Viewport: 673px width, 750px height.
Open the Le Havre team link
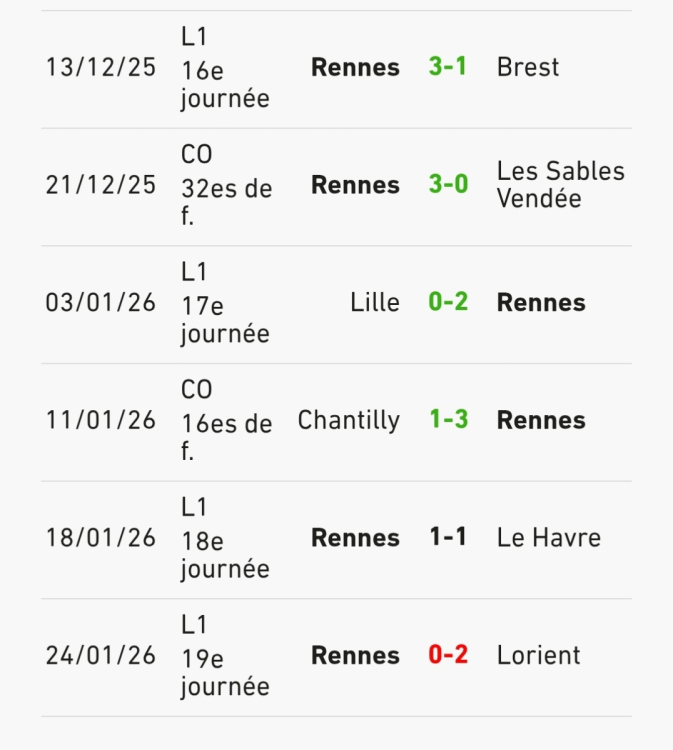click(548, 538)
